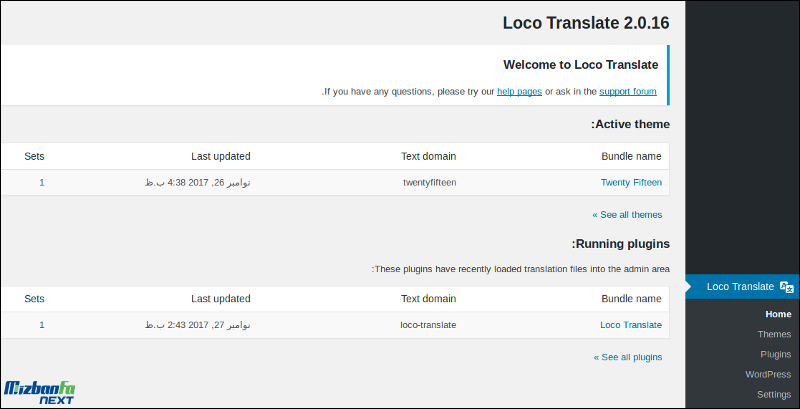This screenshot has height=409, width=800.
Task: Click the See all themes link
Action: 627,215
